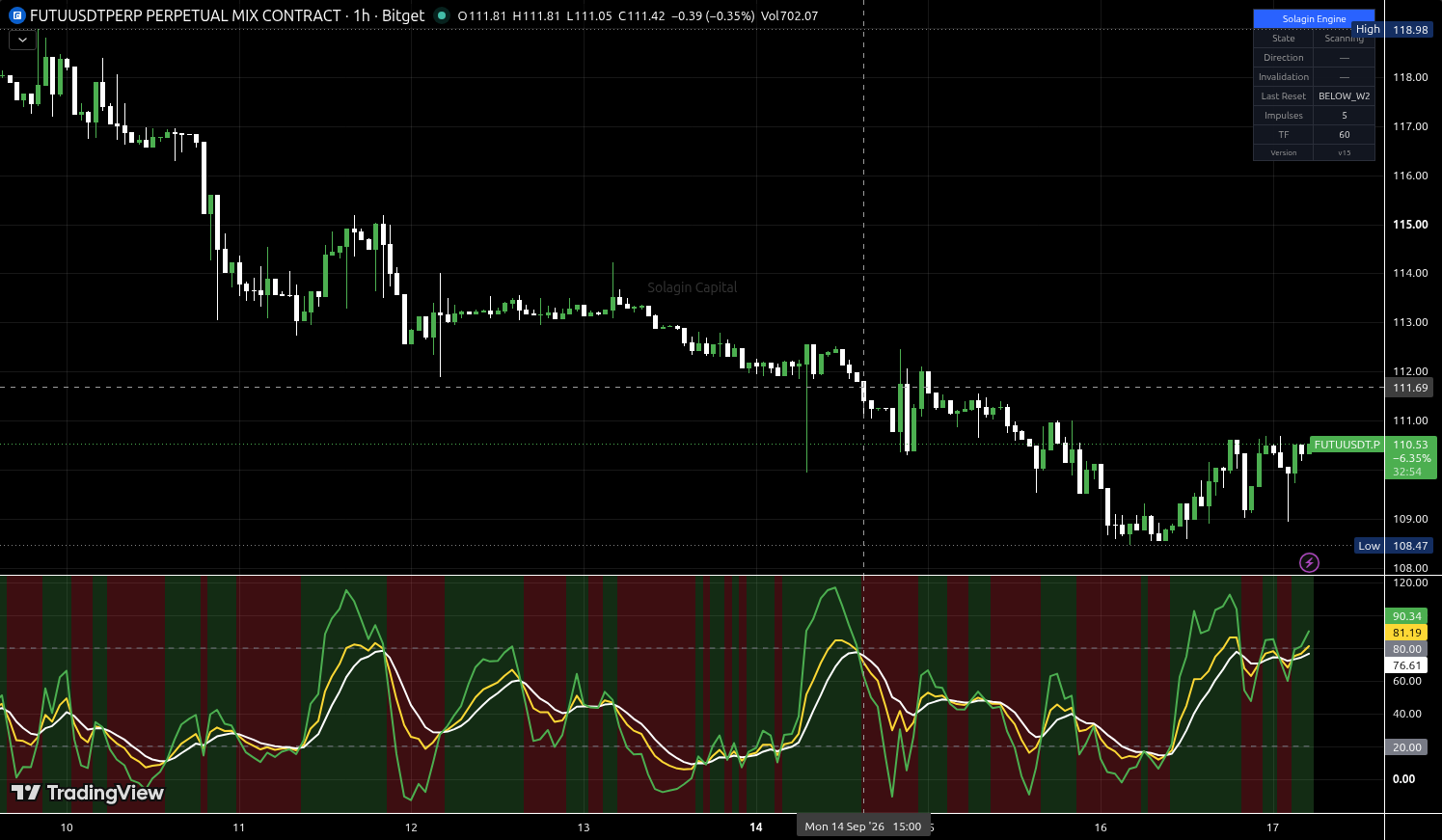
Task: Click the bold 14 on time axis
Action: tap(756, 827)
